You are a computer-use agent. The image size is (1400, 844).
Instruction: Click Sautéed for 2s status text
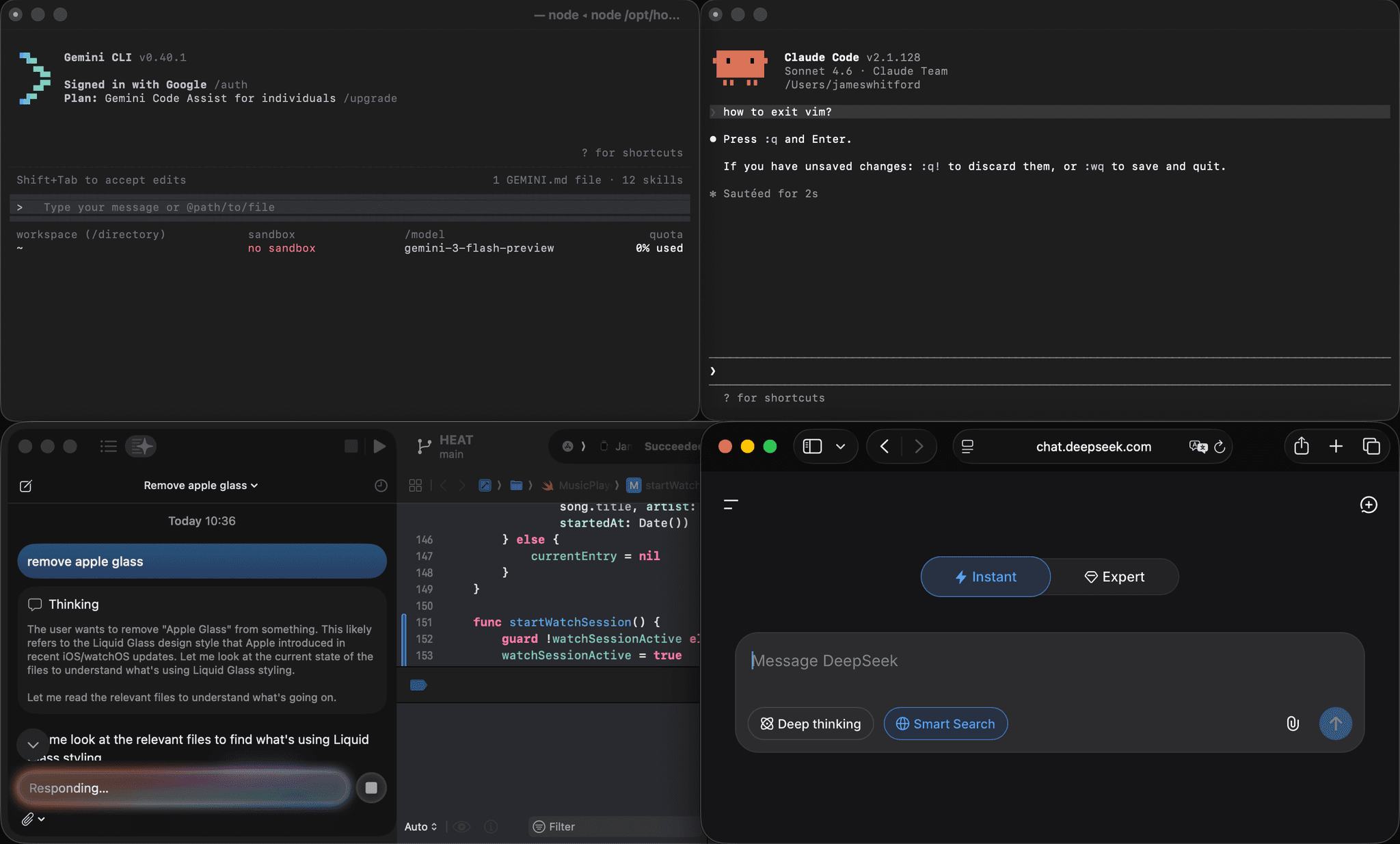point(770,194)
